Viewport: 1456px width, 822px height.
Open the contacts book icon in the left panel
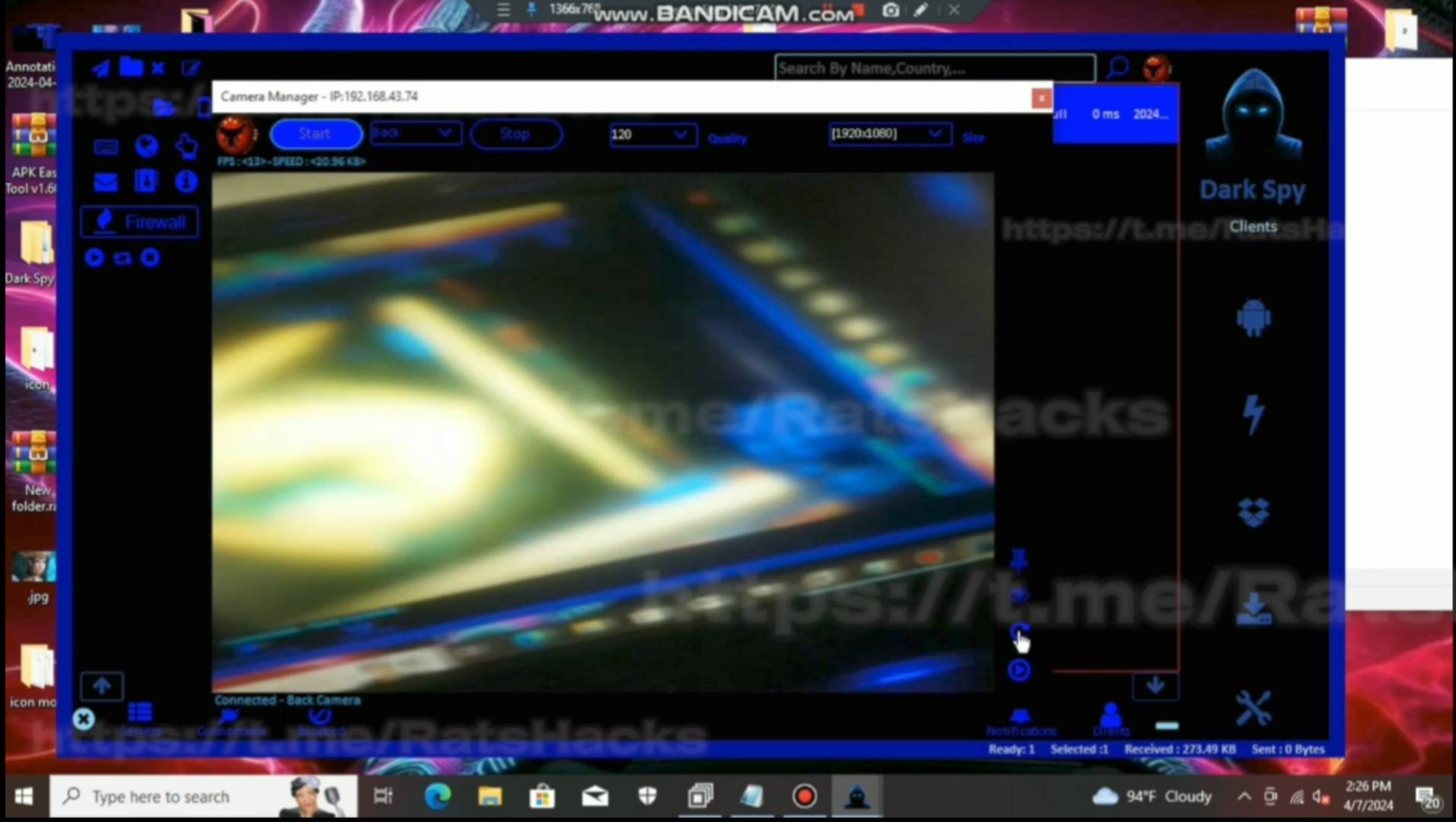146,181
